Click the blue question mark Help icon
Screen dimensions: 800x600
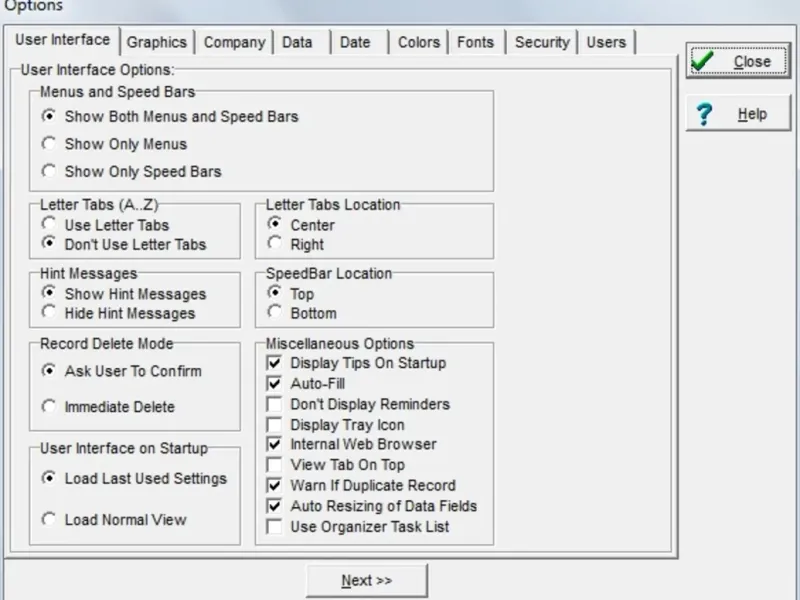click(x=704, y=114)
